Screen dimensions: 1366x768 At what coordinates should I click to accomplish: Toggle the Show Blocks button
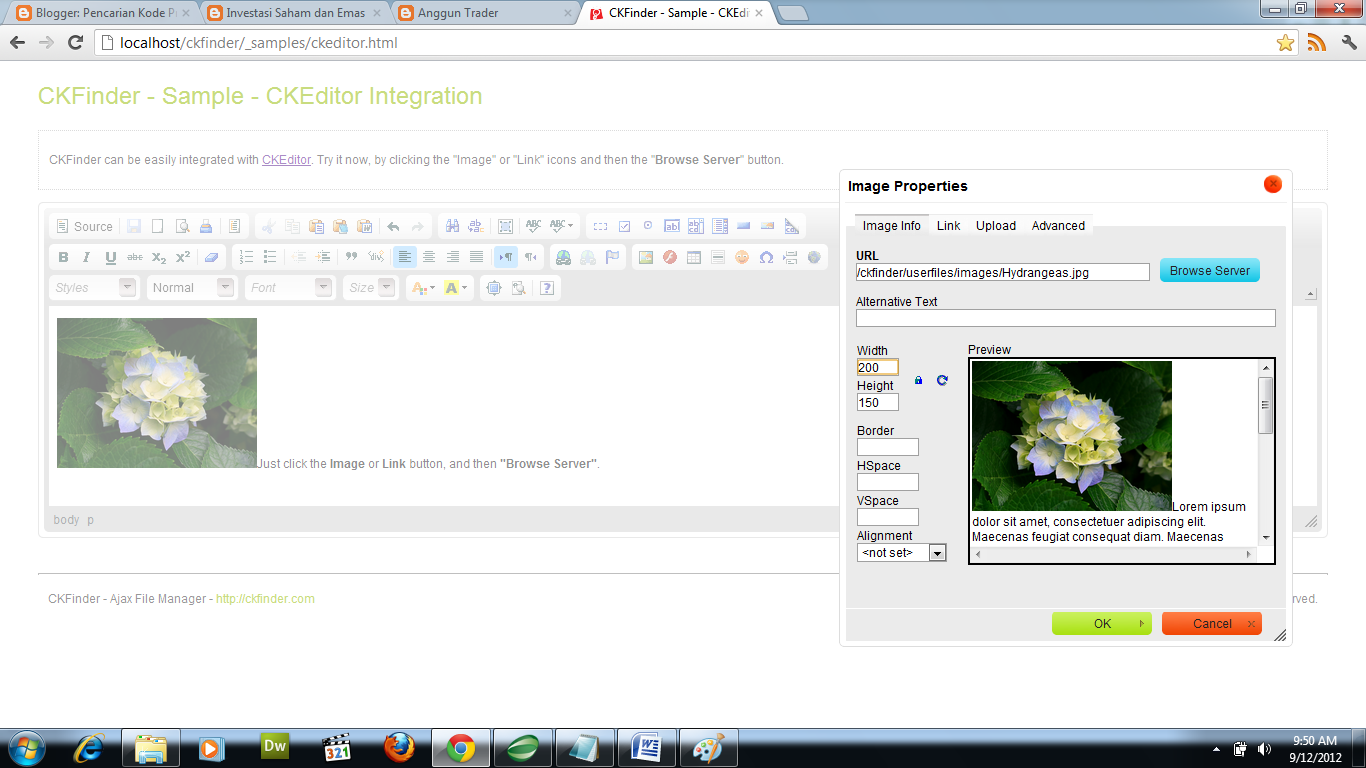[x=517, y=288]
